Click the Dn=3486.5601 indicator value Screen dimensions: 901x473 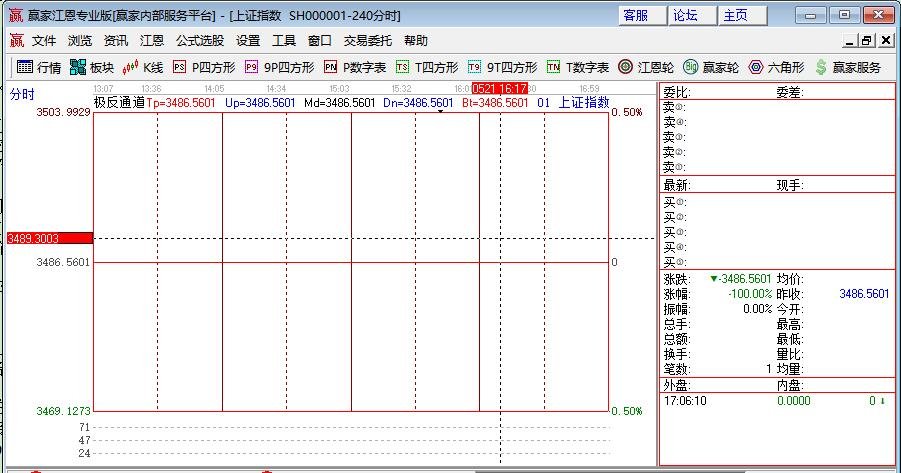(418, 103)
